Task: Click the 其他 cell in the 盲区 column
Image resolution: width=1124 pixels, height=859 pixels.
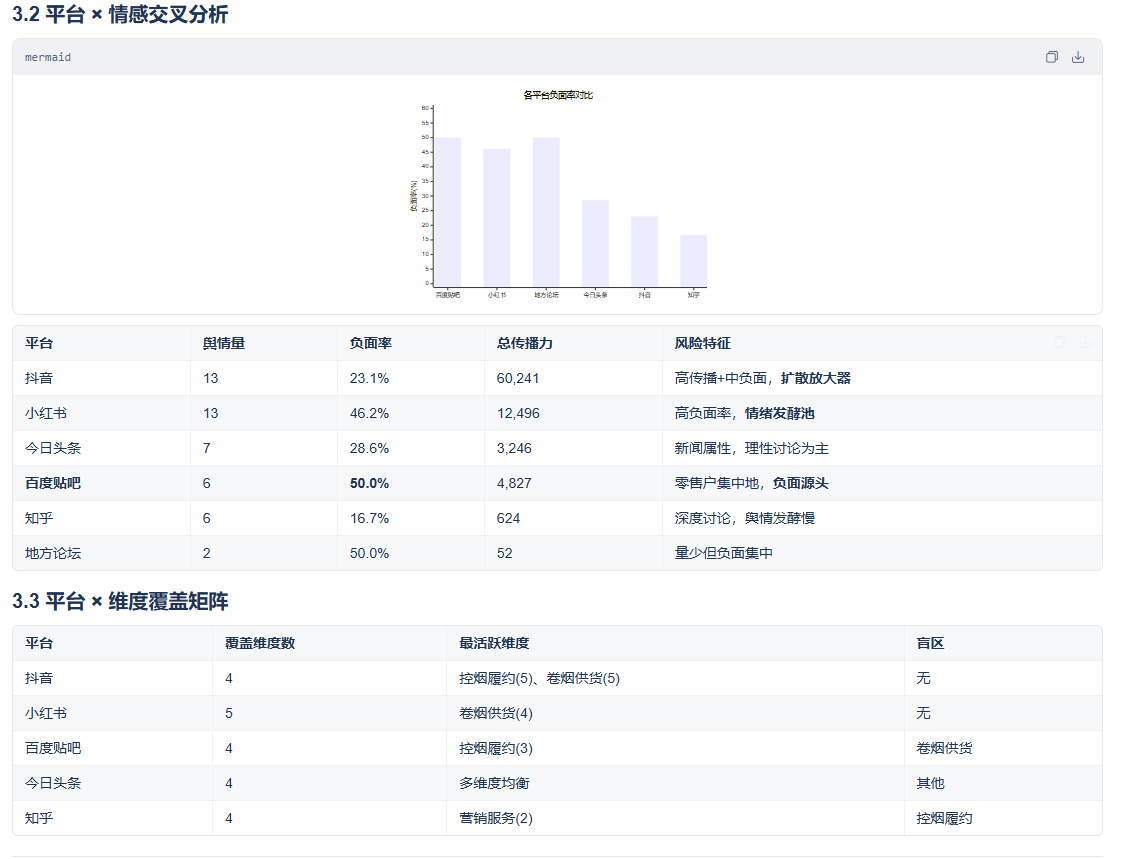Action: pyautogui.click(x=930, y=783)
